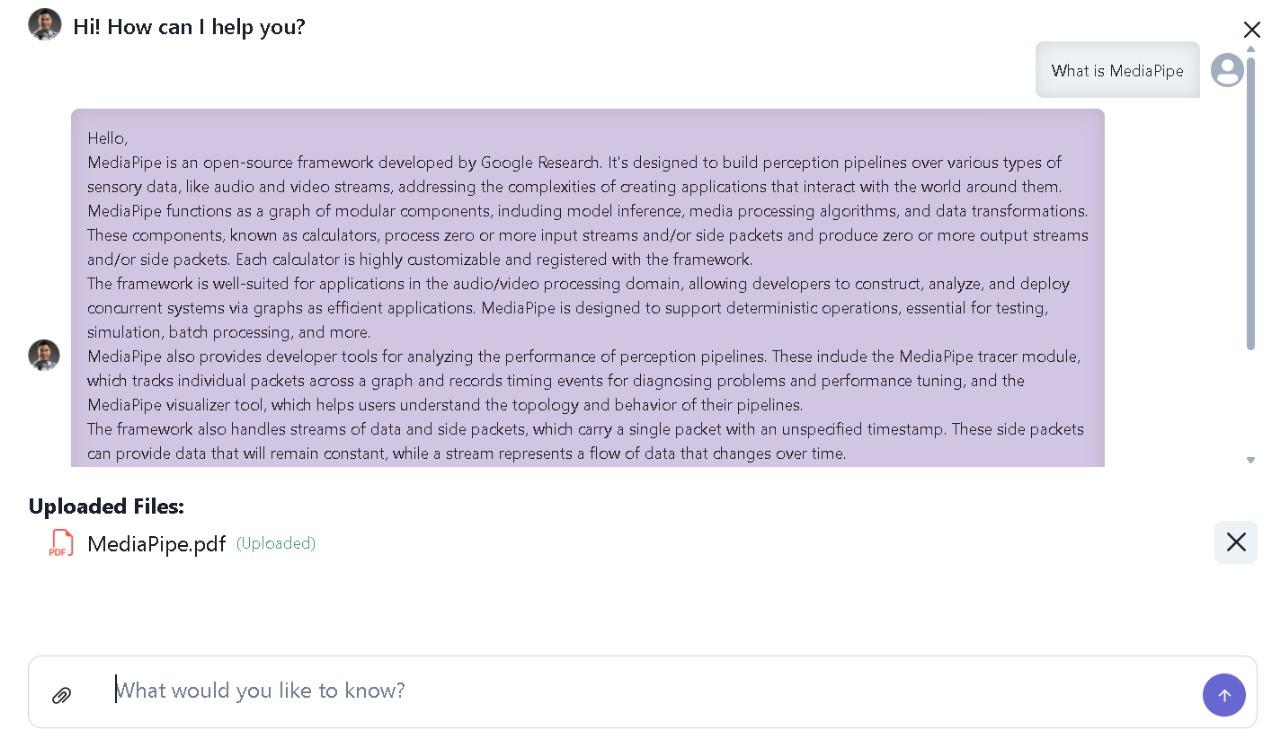
Task: Click the "Hi! How can I help you?" heading
Action: pyautogui.click(x=189, y=27)
